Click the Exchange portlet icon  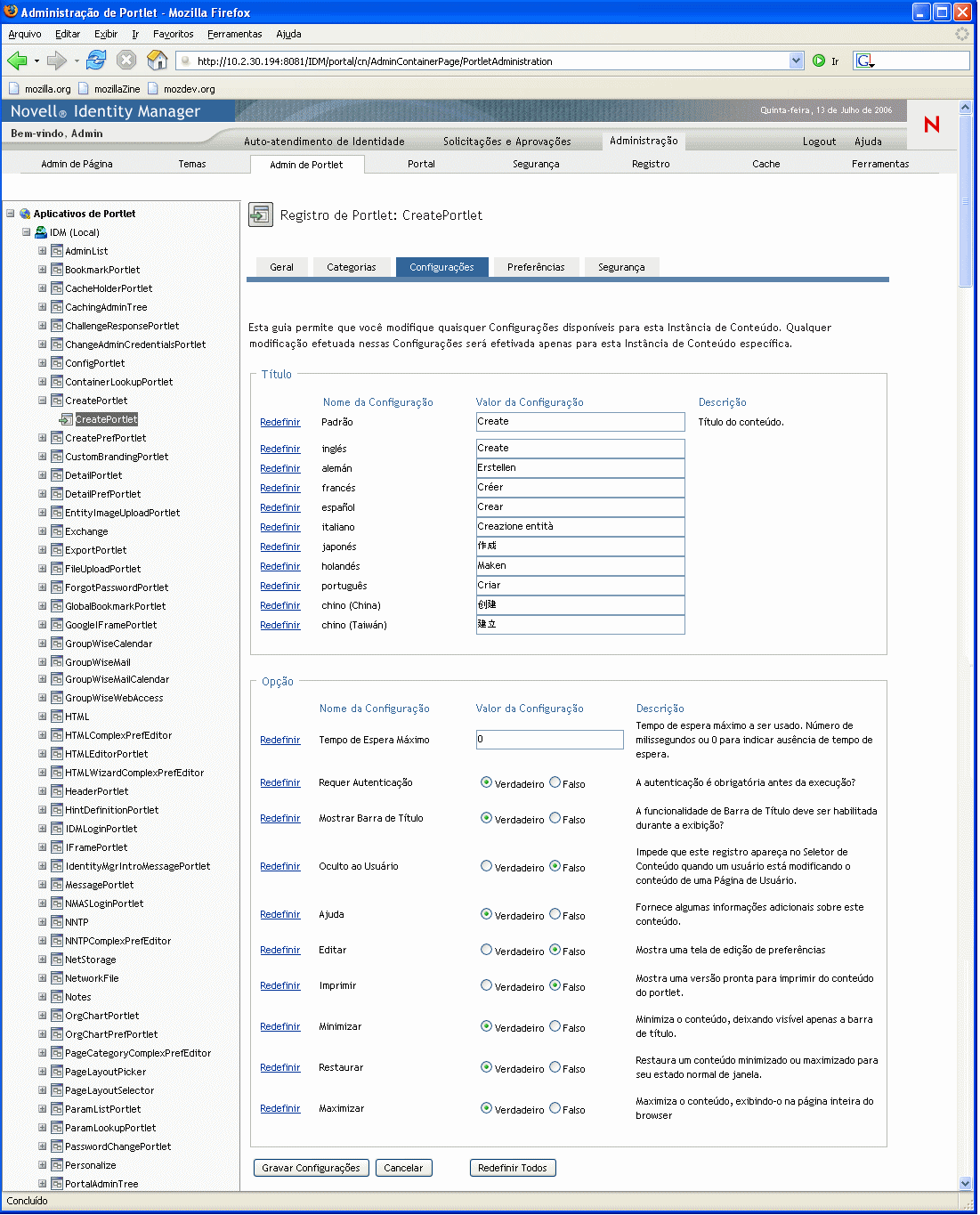click(57, 531)
